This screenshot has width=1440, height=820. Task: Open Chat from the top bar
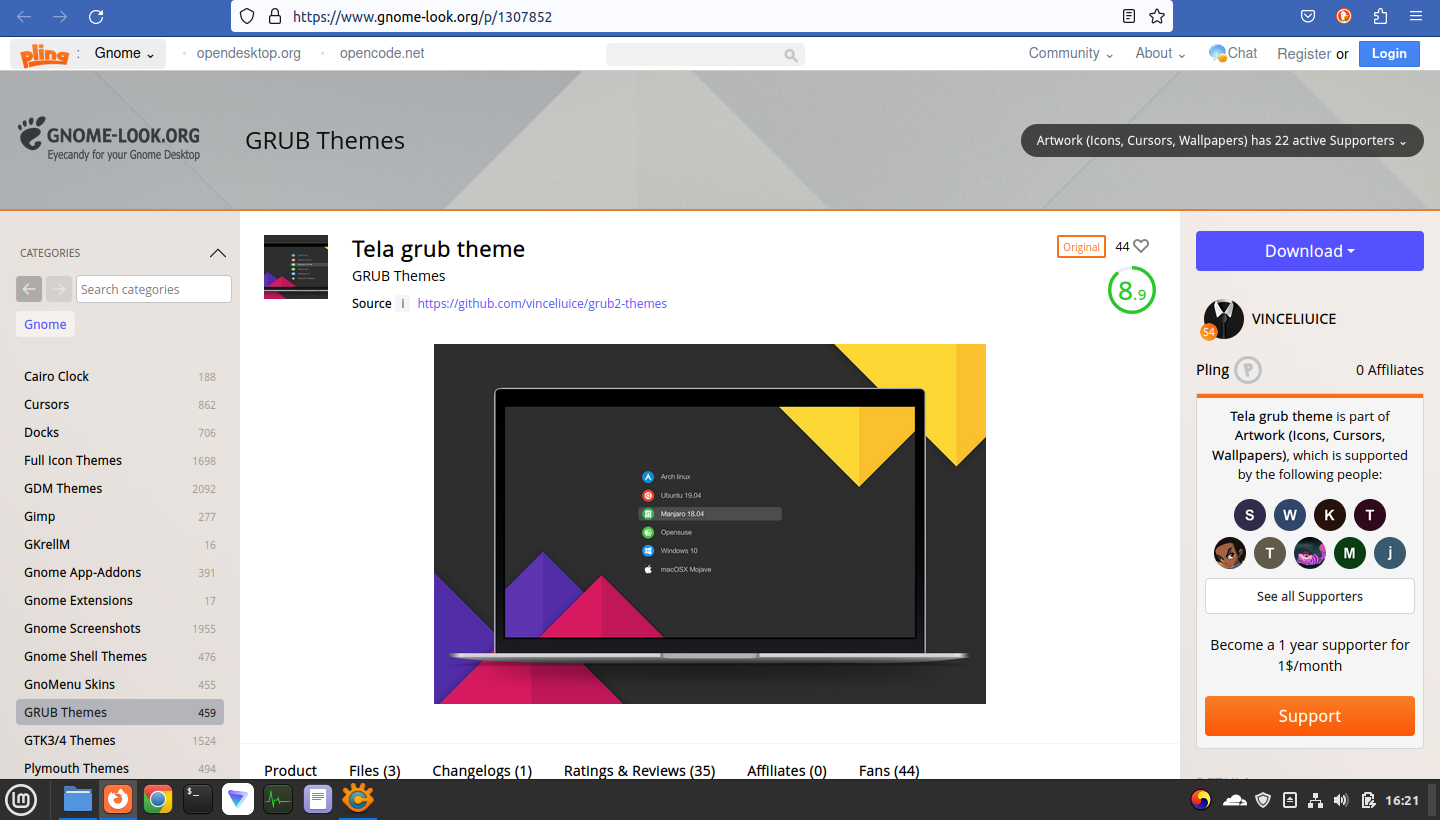coord(1233,53)
